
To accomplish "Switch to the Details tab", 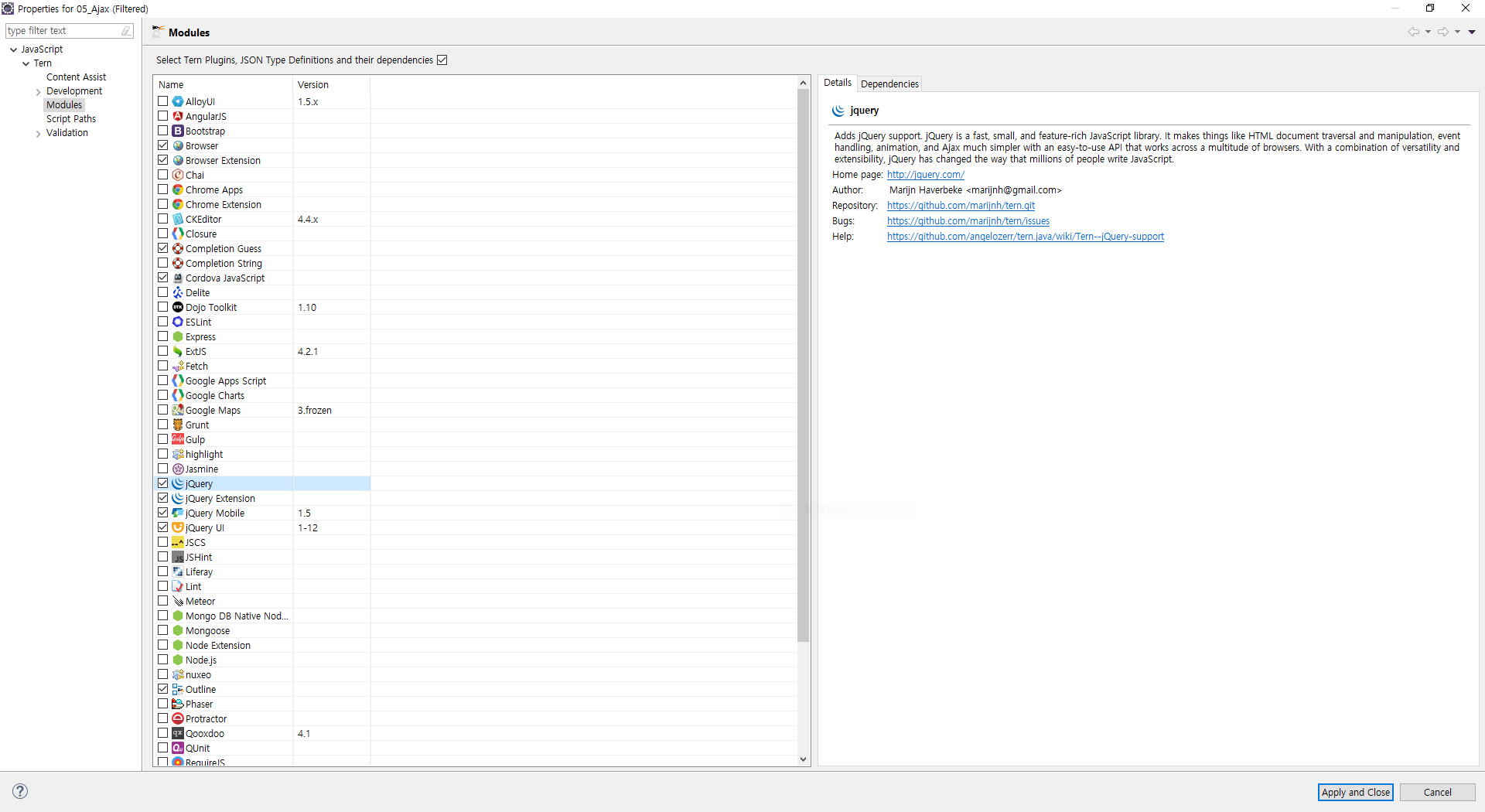I will tap(838, 83).
